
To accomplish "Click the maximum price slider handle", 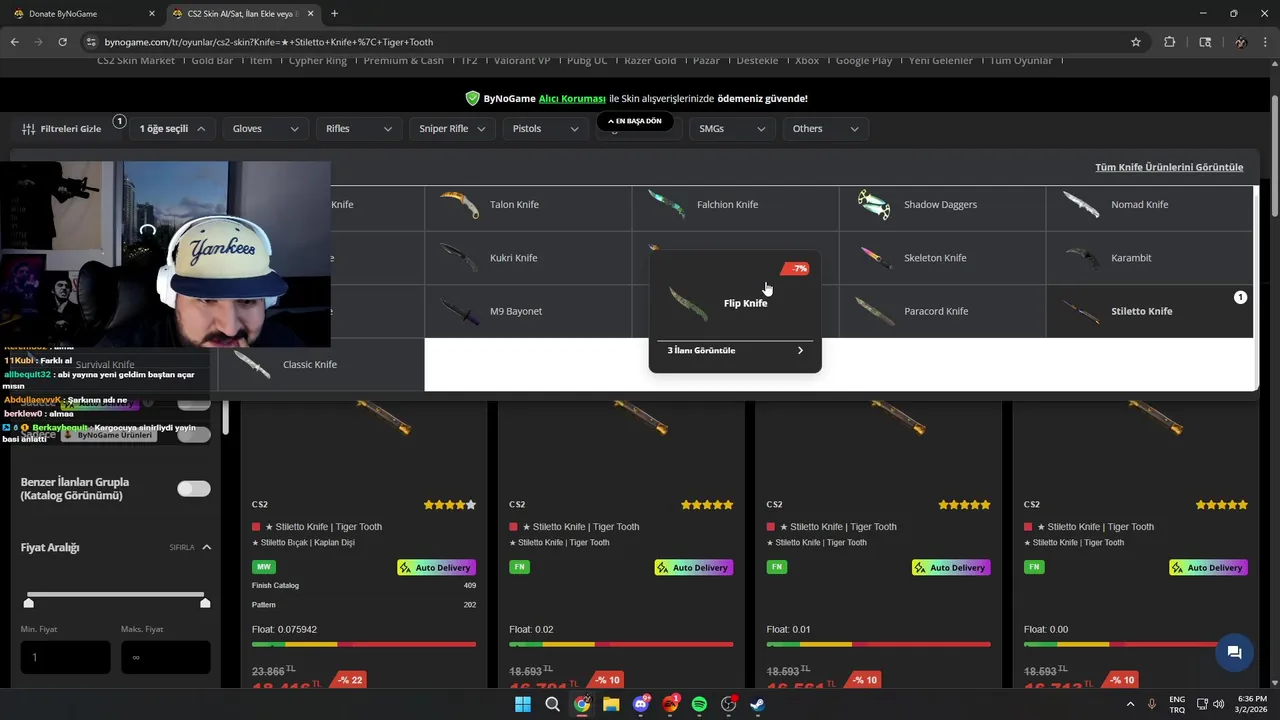I will 205,603.
